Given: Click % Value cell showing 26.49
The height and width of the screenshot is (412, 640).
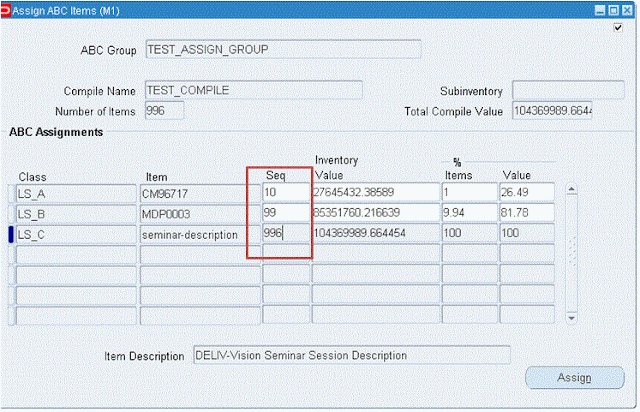Looking at the screenshot, I should pyautogui.click(x=527, y=192).
